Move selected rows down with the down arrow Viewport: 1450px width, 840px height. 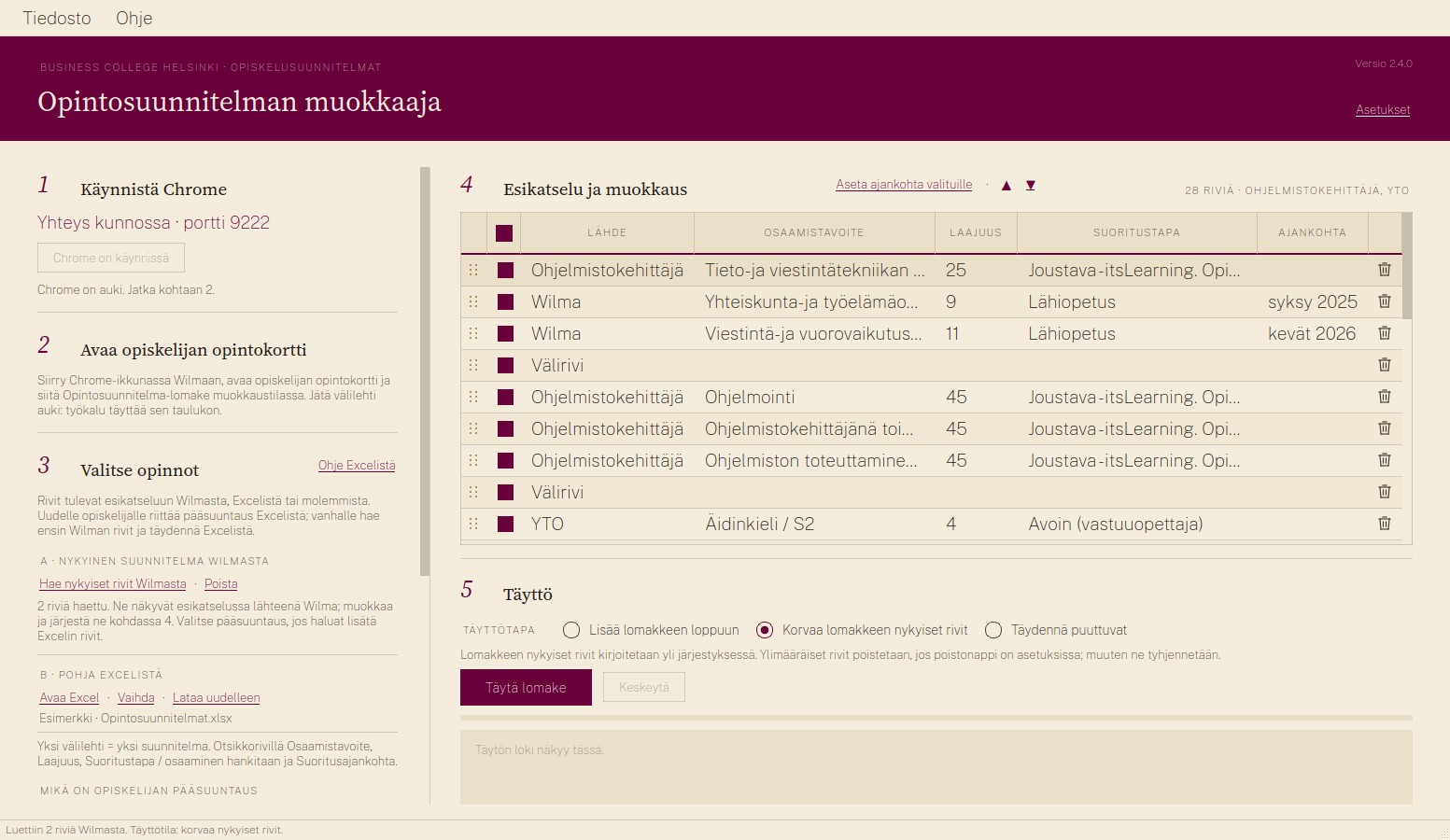(x=1031, y=186)
